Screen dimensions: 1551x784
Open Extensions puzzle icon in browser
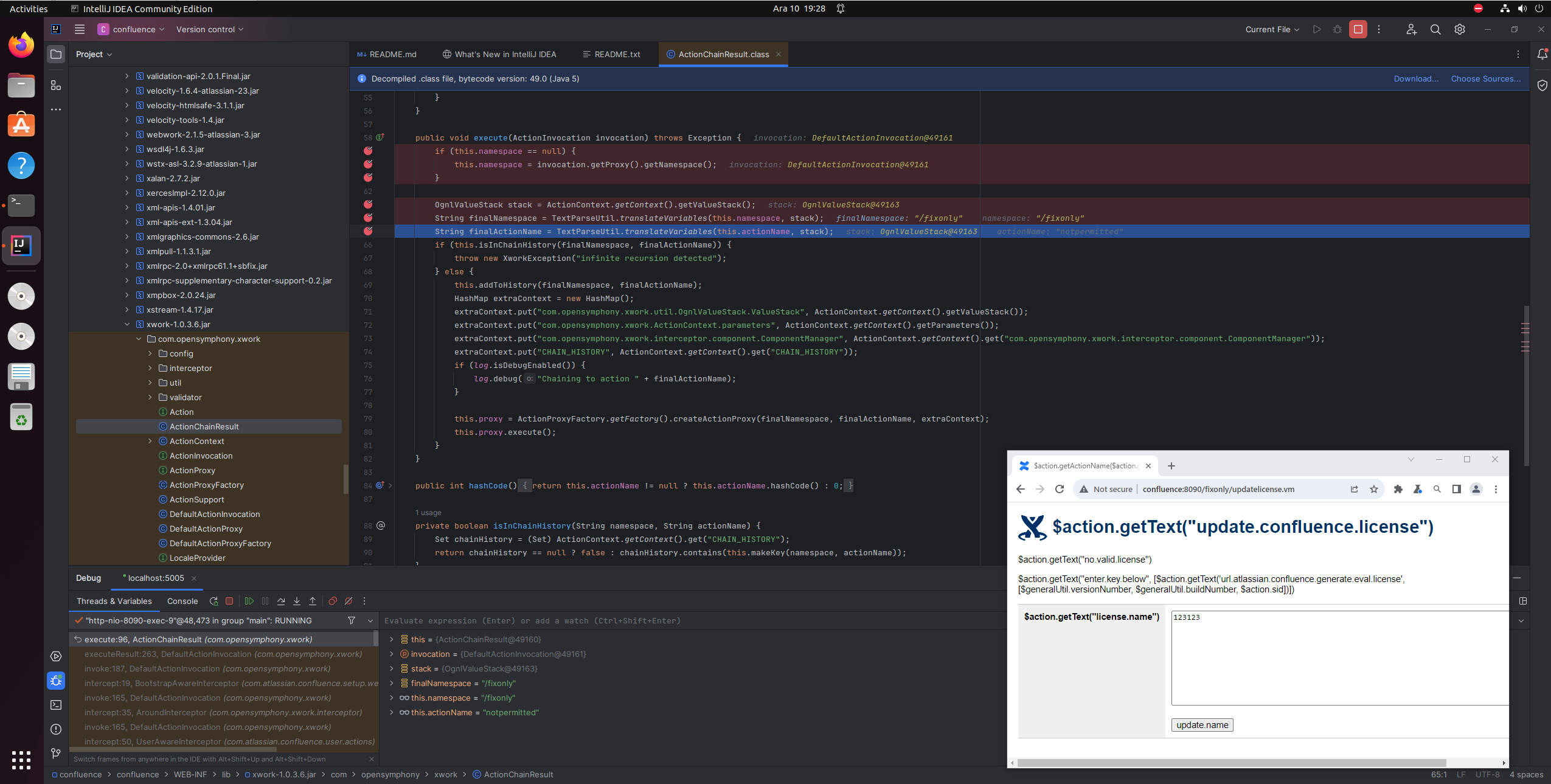tap(1398, 489)
